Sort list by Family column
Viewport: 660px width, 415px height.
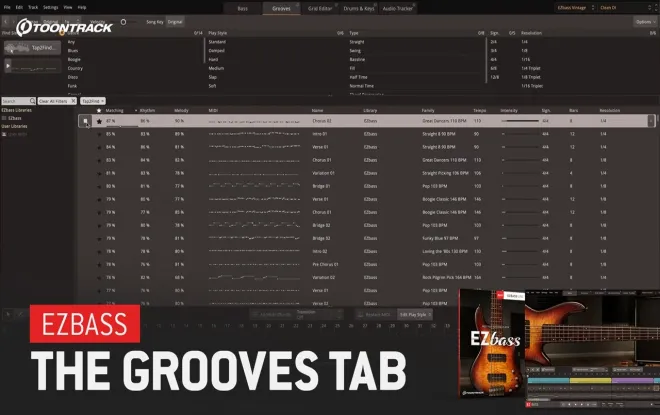(428, 111)
